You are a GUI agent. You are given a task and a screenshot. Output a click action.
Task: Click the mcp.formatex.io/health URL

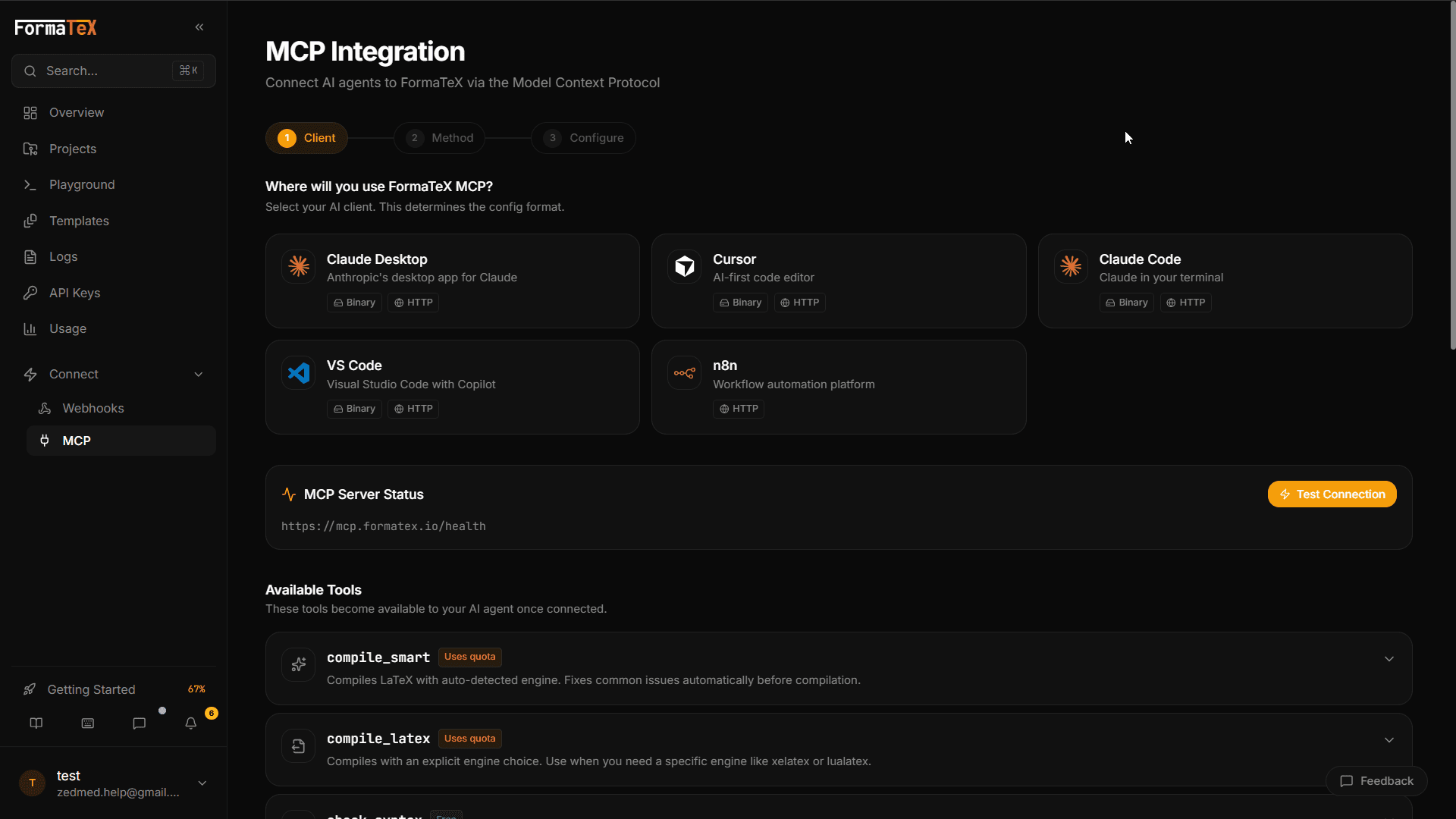pos(384,526)
